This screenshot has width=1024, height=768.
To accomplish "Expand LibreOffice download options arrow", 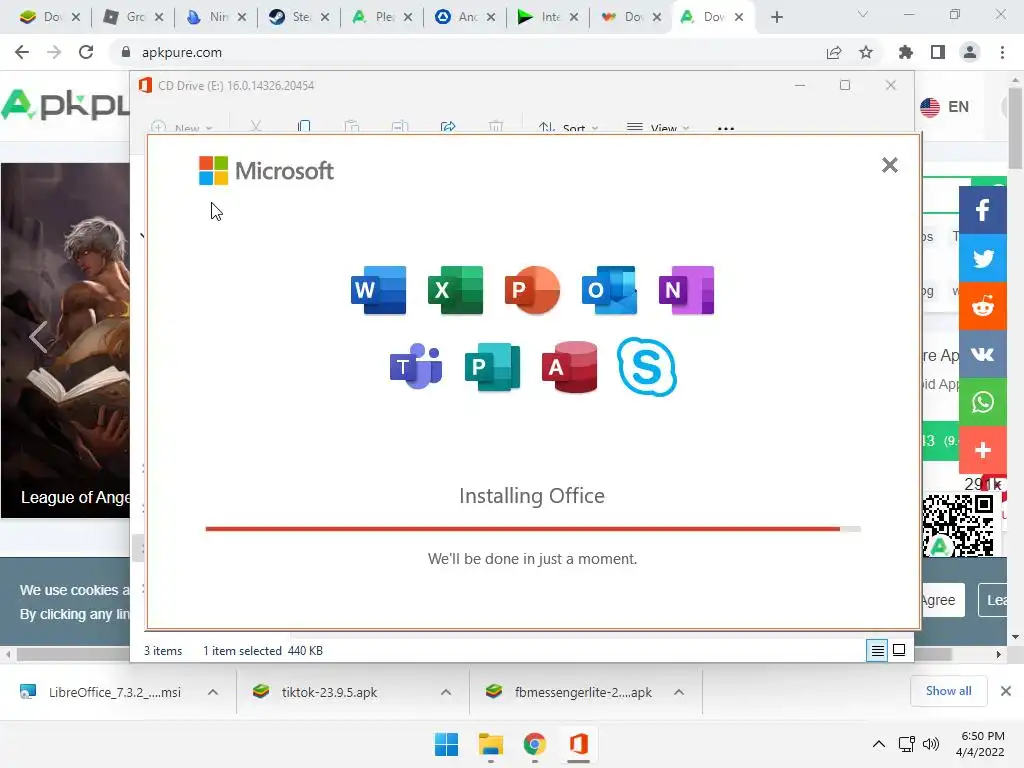I will point(213,692).
